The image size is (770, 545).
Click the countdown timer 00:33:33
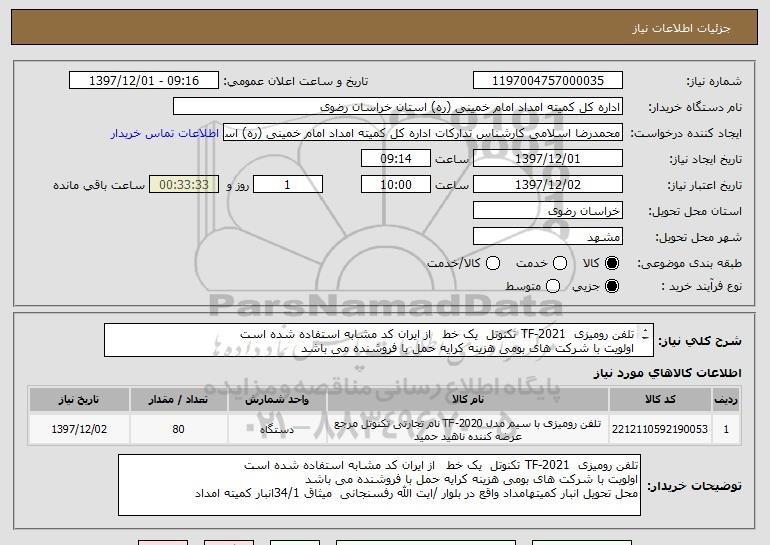(x=184, y=185)
